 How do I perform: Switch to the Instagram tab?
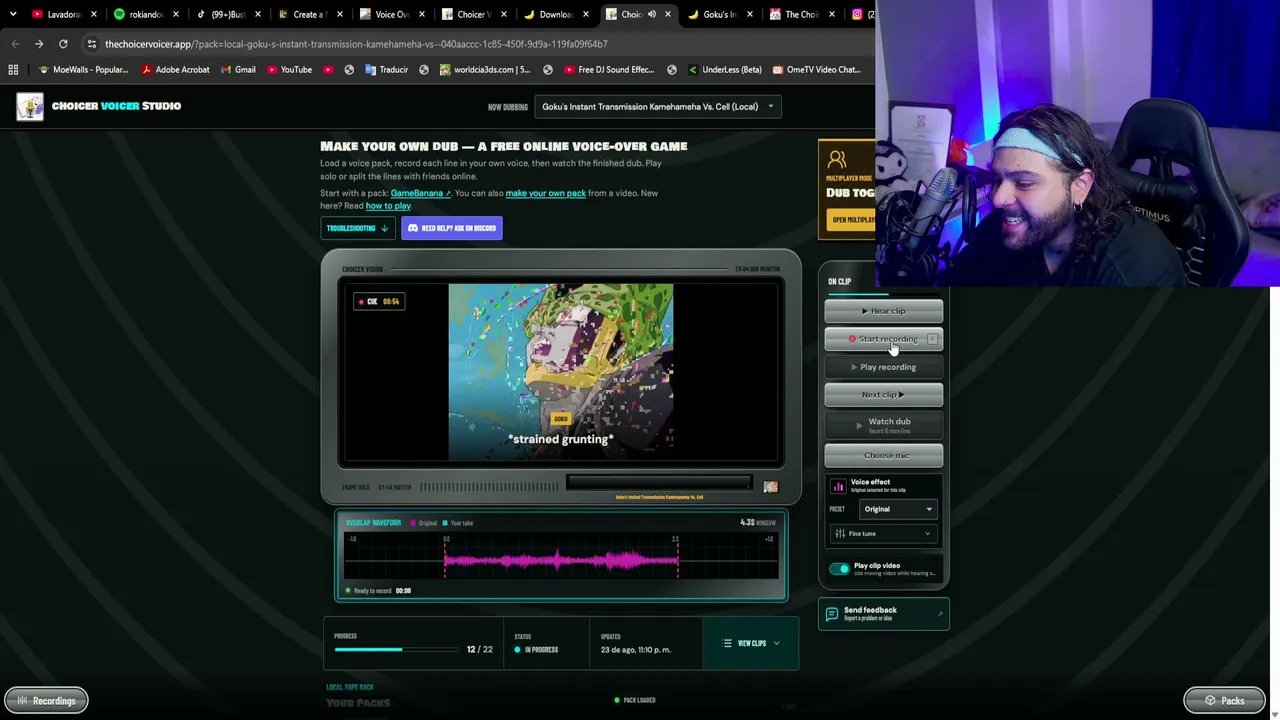pyautogui.click(x=862, y=14)
